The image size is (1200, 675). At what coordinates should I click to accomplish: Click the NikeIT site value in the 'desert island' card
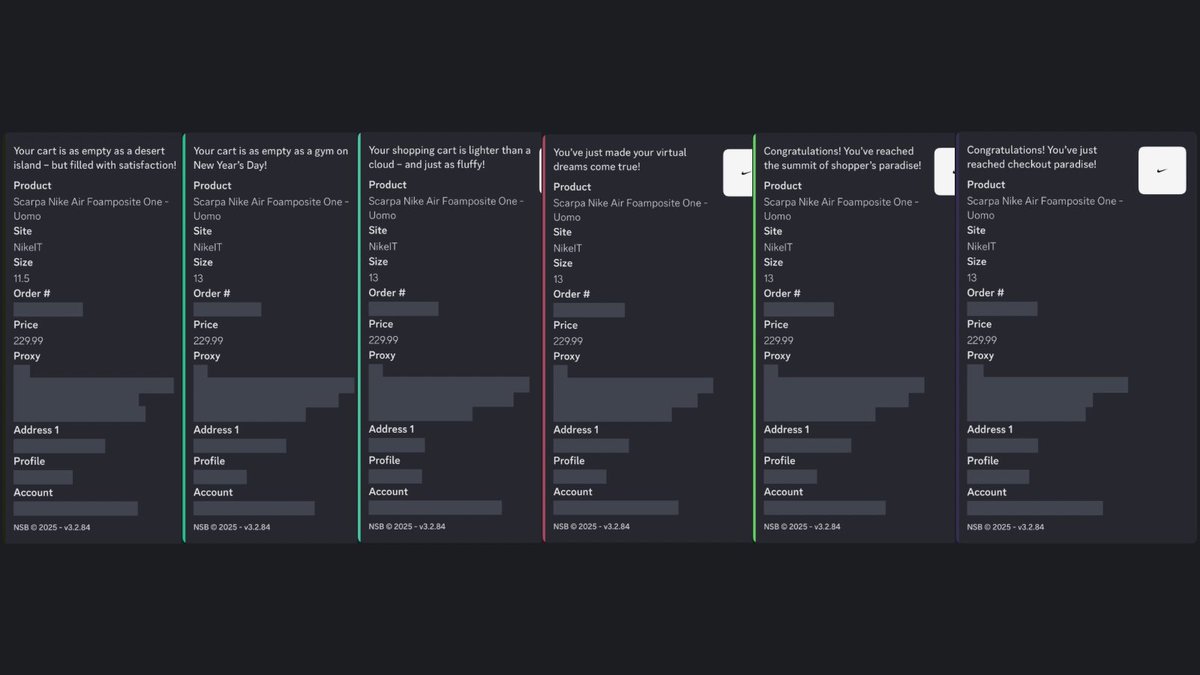coord(28,247)
